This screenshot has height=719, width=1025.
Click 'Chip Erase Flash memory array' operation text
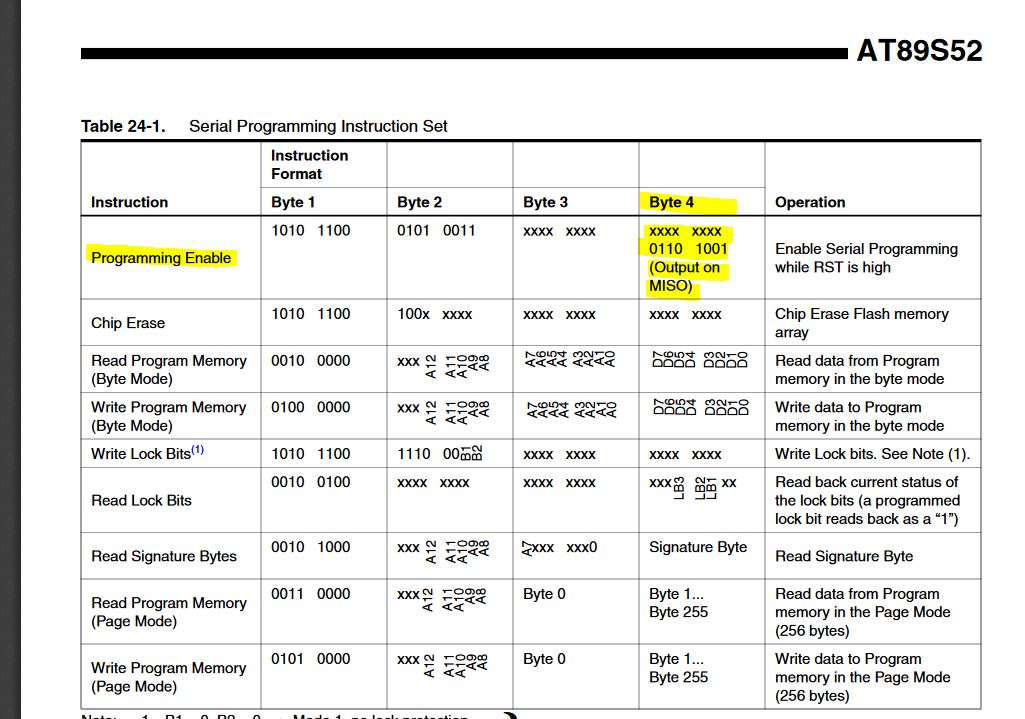tap(862, 323)
